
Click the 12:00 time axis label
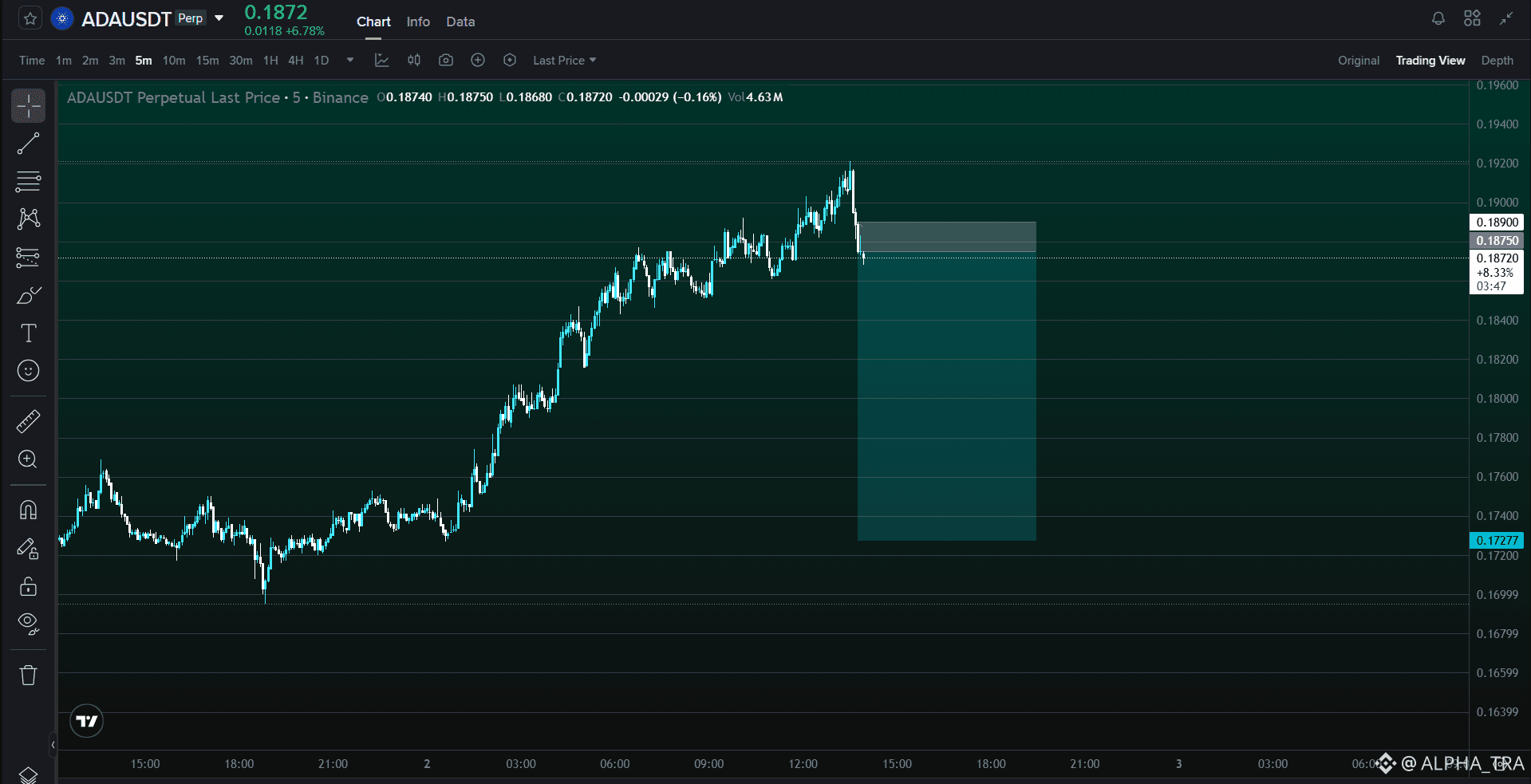coord(803,764)
